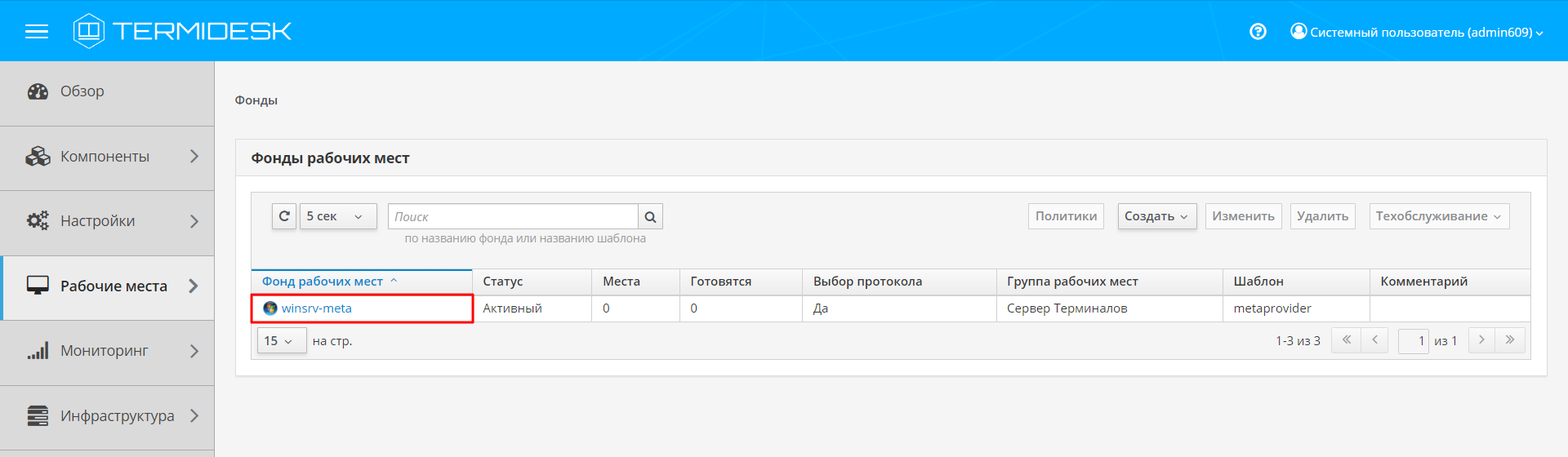The image size is (1568, 457).
Task: Click the Termidesk logo
Action: pyautogui.click(x=182, y=31)
